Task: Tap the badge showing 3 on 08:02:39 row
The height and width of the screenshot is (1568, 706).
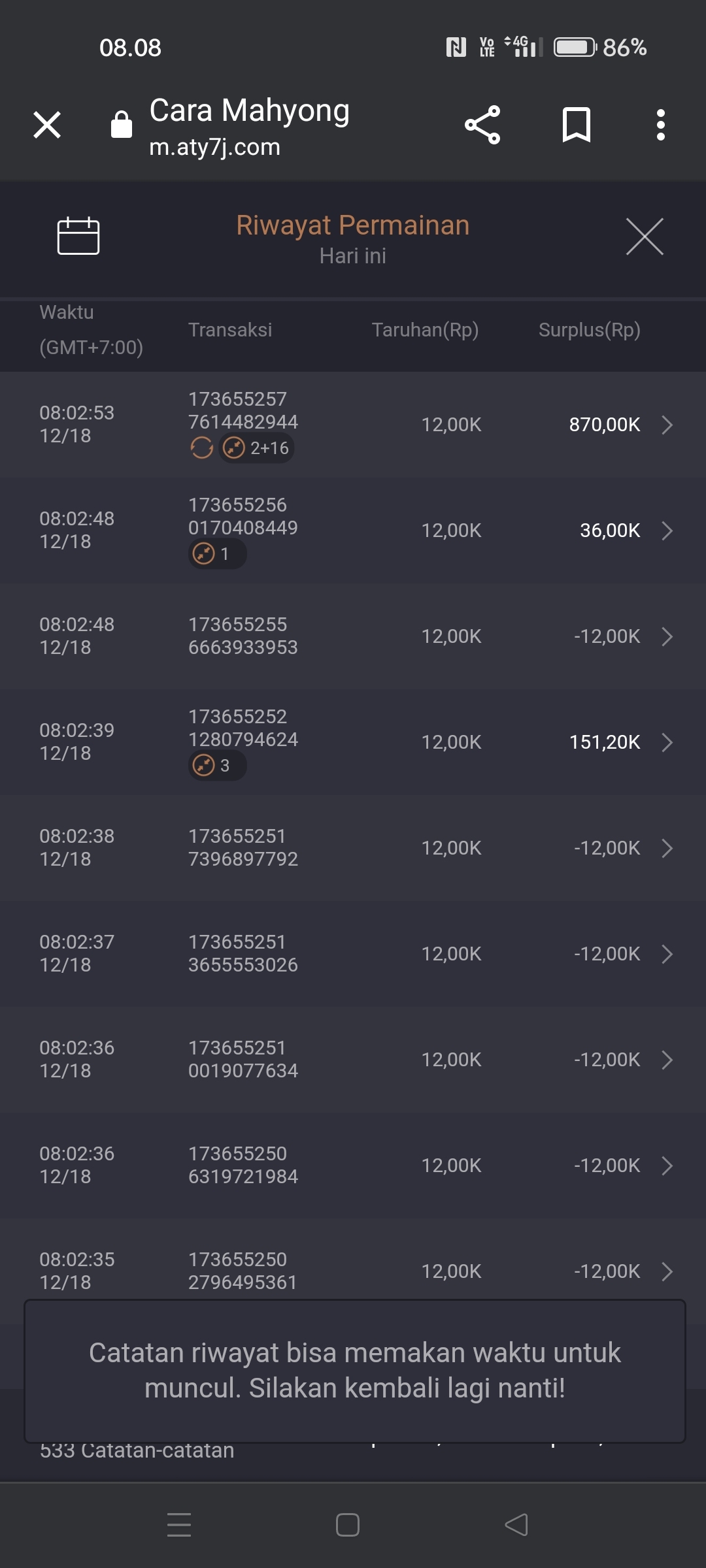Action: click(x=217, y=766)
